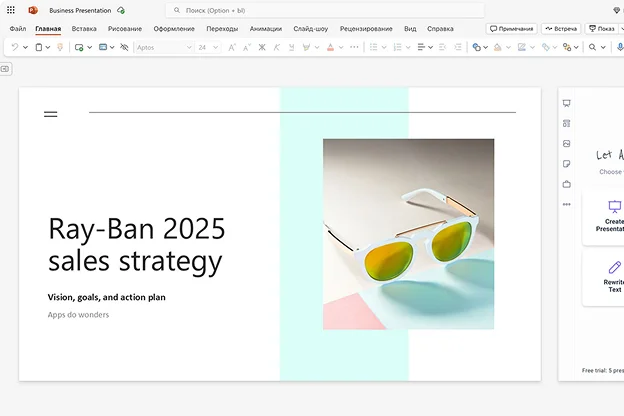The width and height of the screenshot is (624, 416).
Task: Increase font size
Action: 232,47
